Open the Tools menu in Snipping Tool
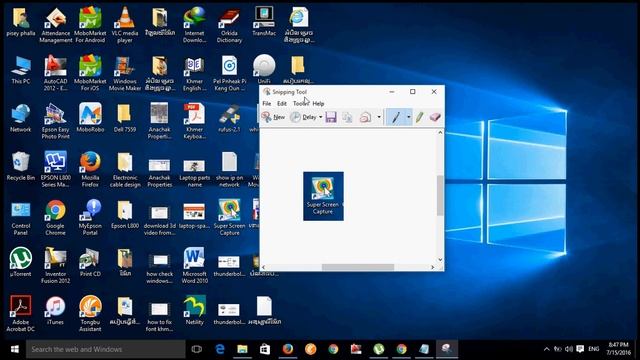Viewport: 640px width, 360px height. tap(301, 104)
